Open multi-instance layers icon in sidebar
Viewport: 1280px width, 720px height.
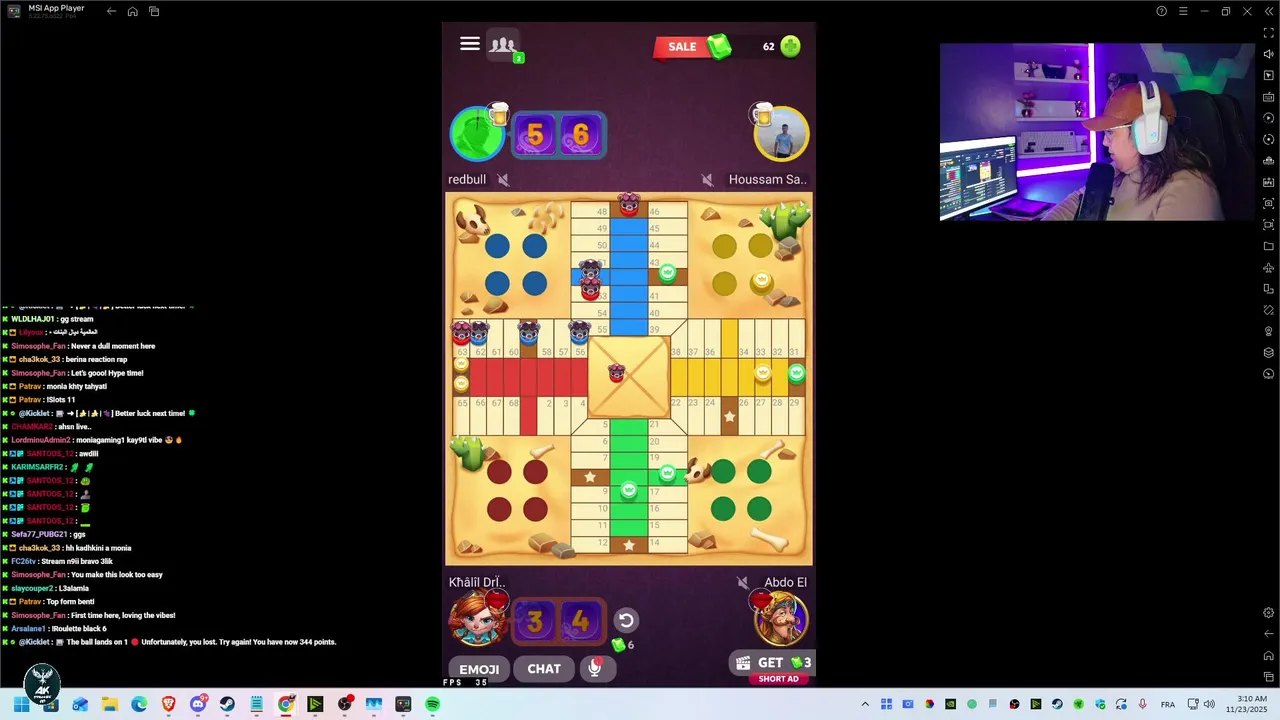pyautogui.click(x=1268, y=352)
